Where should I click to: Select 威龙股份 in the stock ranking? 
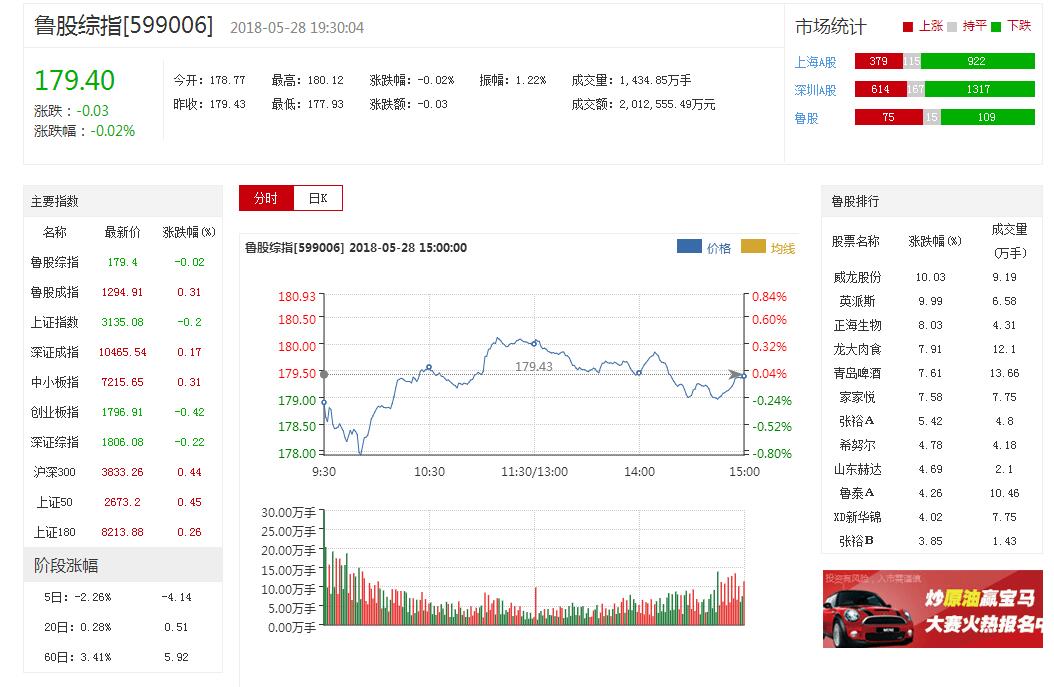coord(857,277)
